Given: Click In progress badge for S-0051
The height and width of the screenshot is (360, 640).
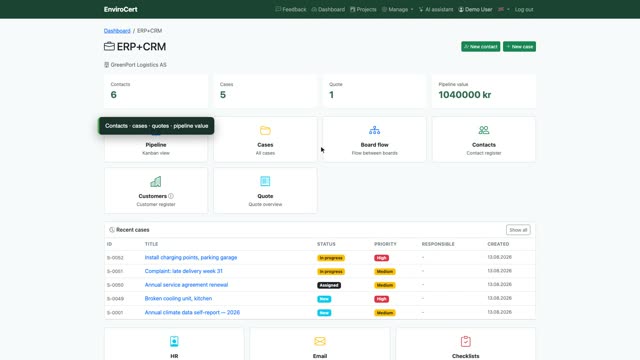Looking at the screenshot, I should [x=331, y=271].
